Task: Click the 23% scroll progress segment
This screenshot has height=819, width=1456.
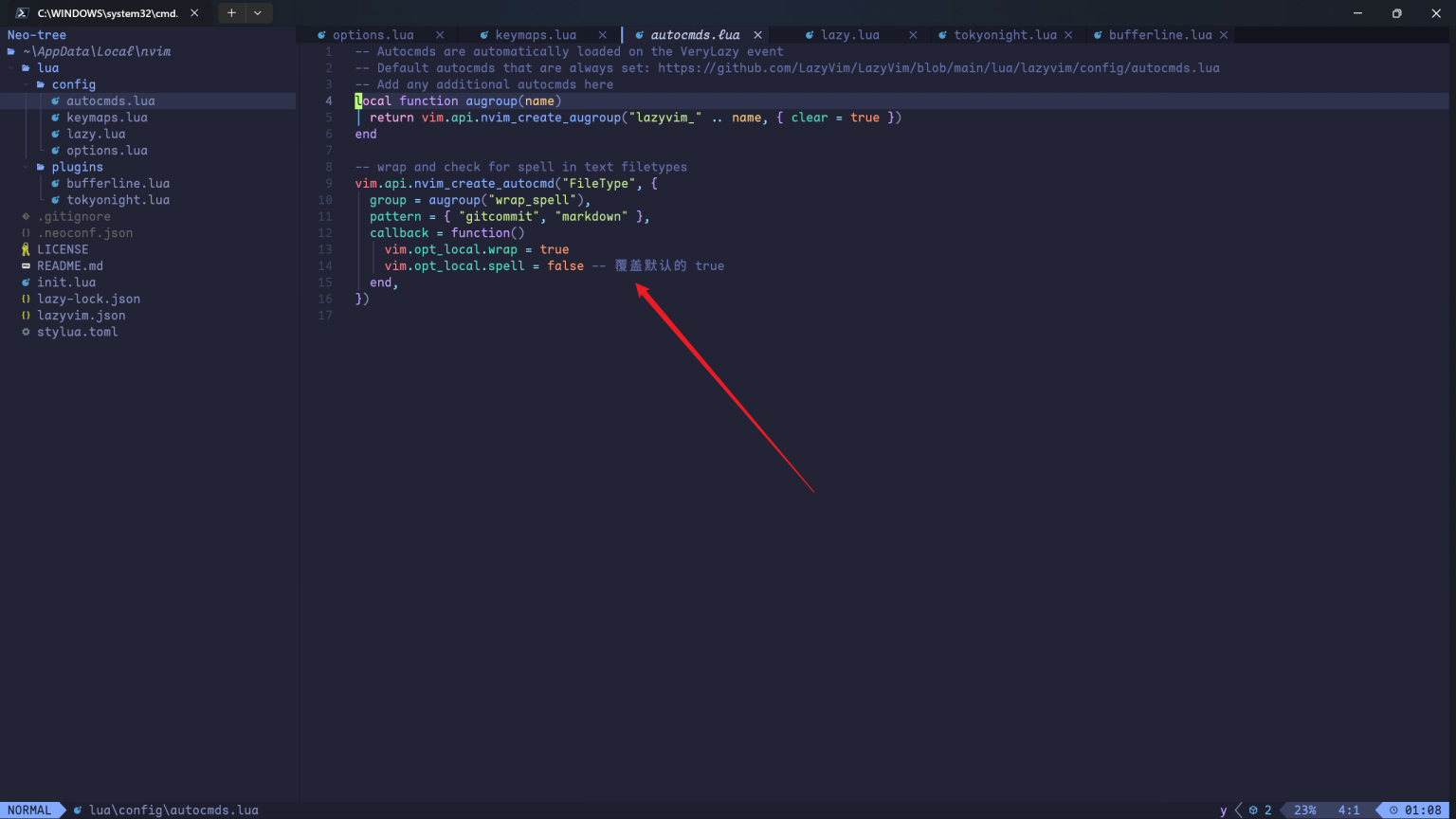Action: (1305, 810)
